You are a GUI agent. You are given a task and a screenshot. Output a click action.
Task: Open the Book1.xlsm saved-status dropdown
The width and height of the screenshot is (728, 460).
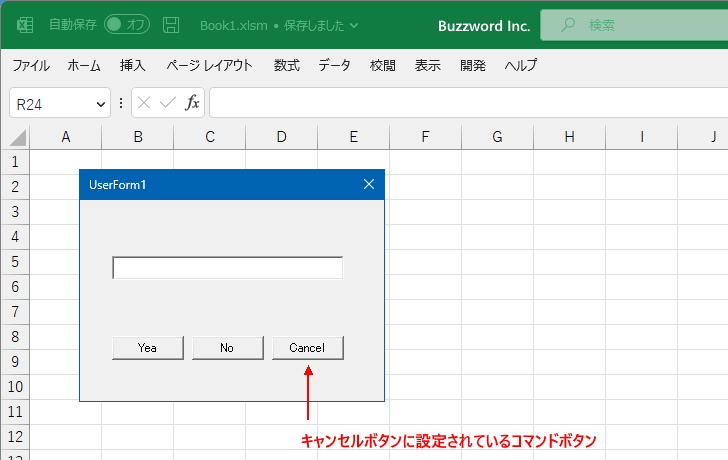click(x=354, y=26)
